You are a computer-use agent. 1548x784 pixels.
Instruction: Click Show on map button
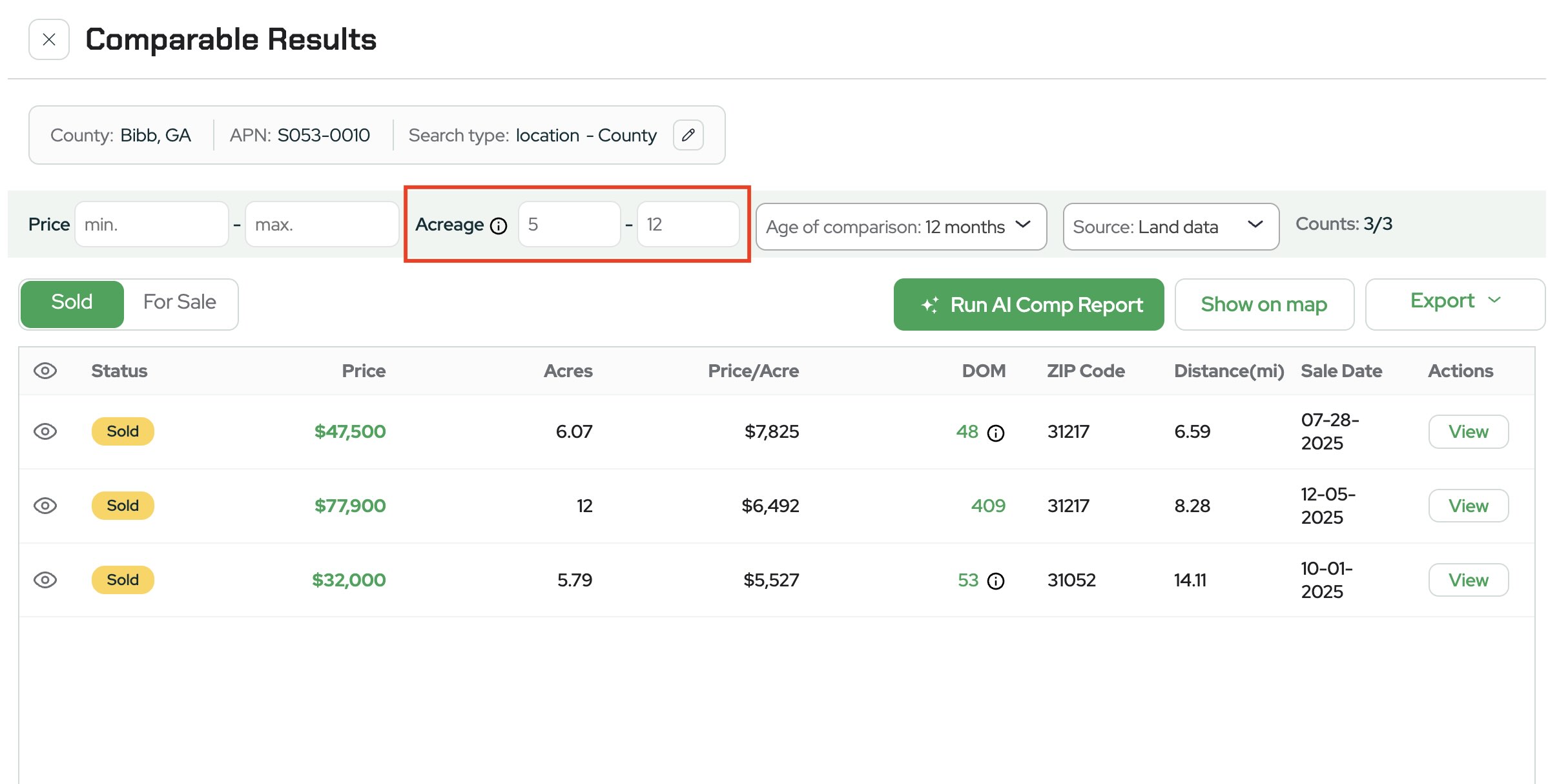[x=1263, y=304]
